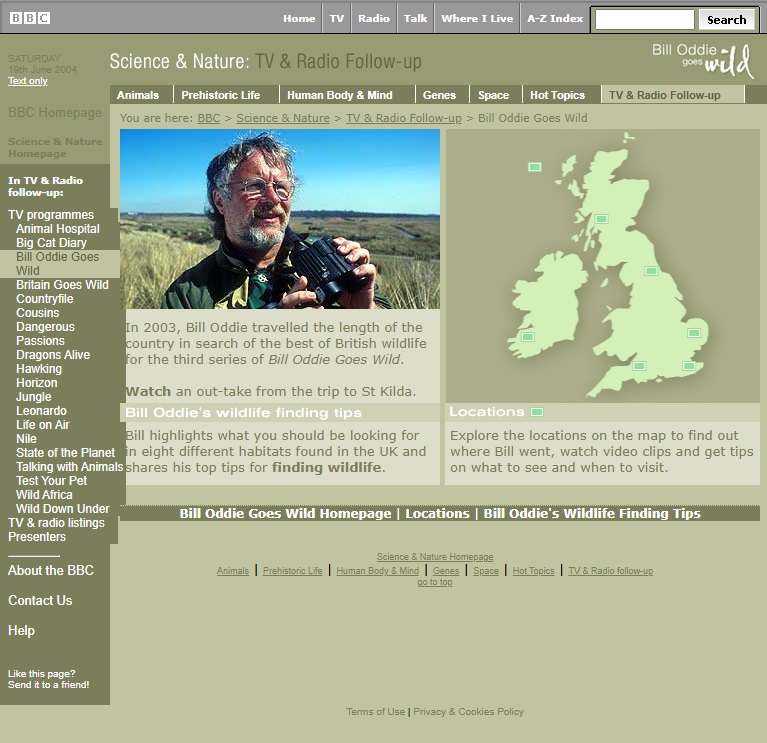Click into the search text field
The width and height of the screenshot is (767, 743).
[644, 20]
